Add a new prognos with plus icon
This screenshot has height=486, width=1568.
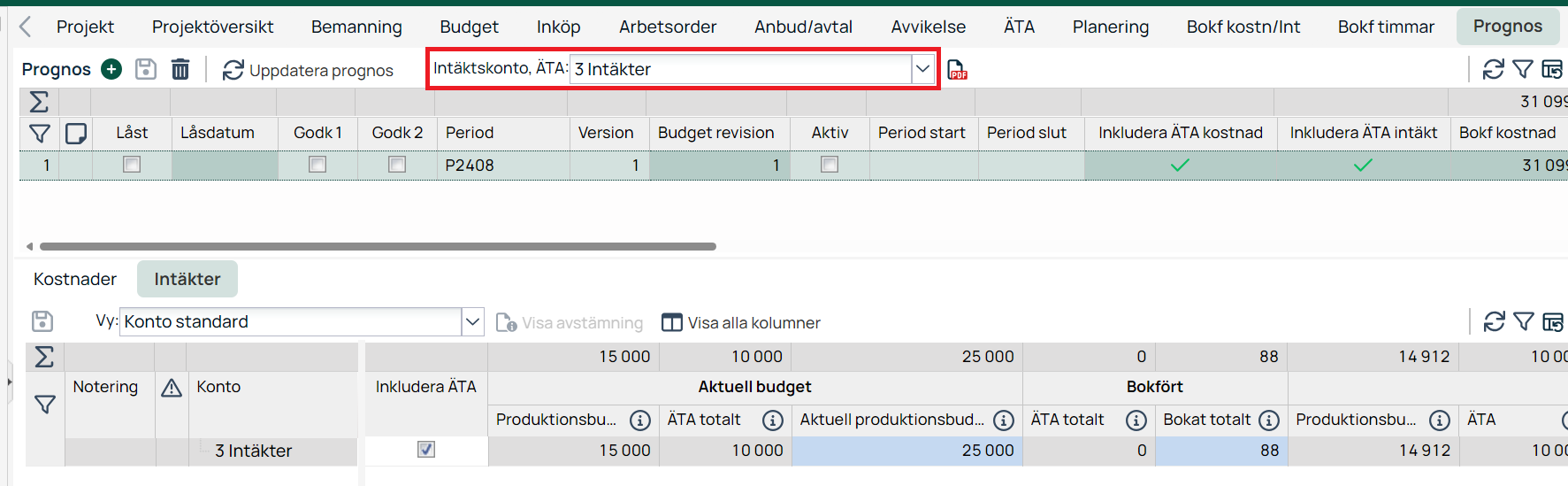pyautogui.click(x=111, y=69)
